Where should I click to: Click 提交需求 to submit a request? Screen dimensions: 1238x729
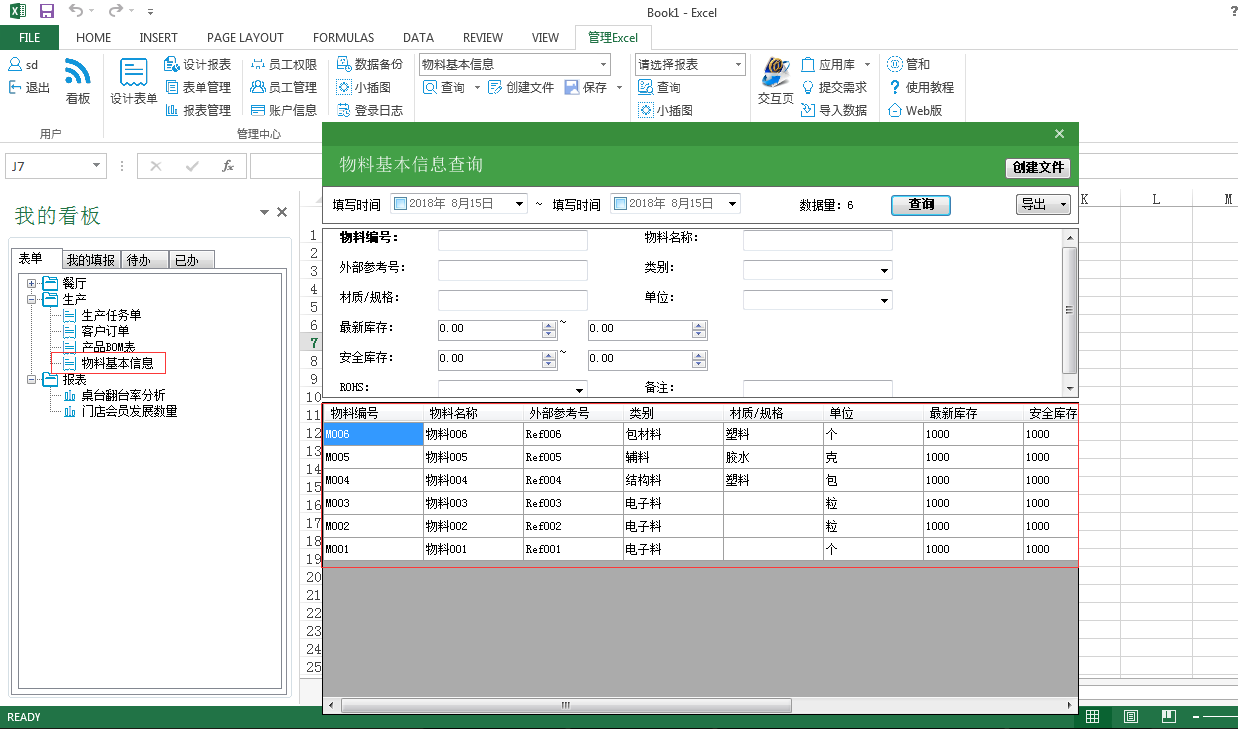point(835,87)
